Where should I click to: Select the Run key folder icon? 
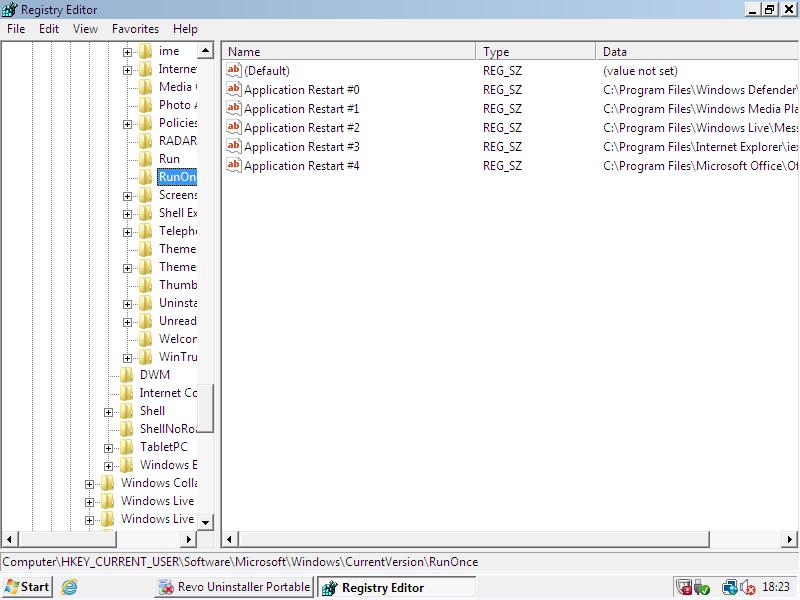pyautogui.click(x=146, y=158)
